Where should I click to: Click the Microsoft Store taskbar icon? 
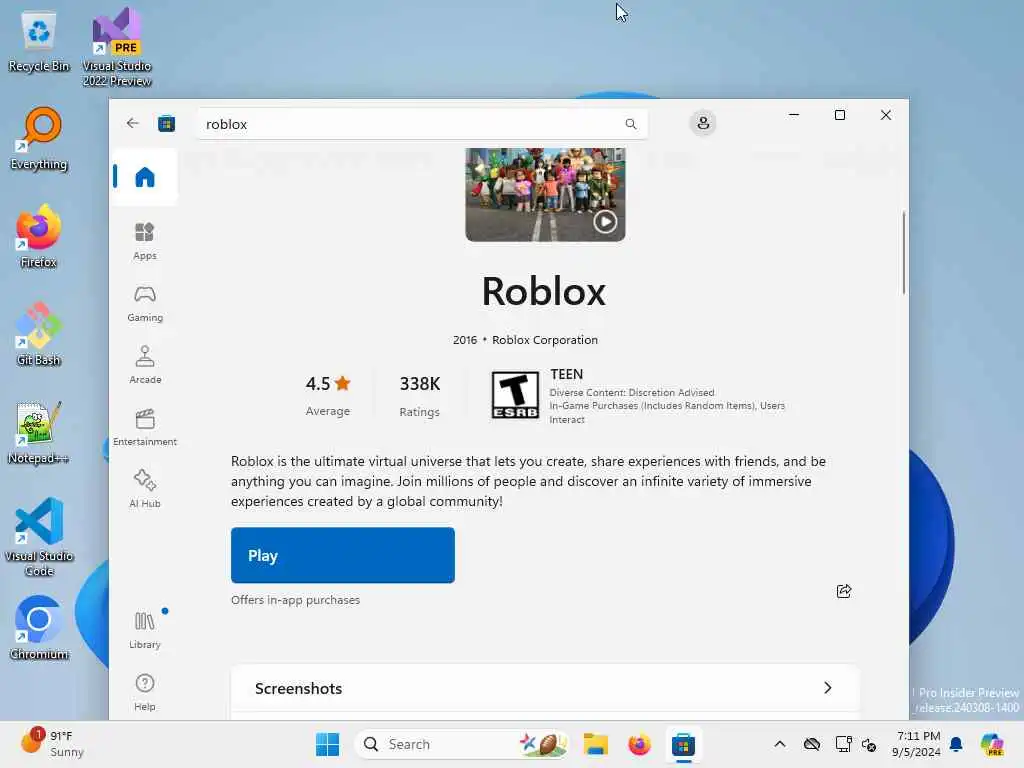coord(683,744)
